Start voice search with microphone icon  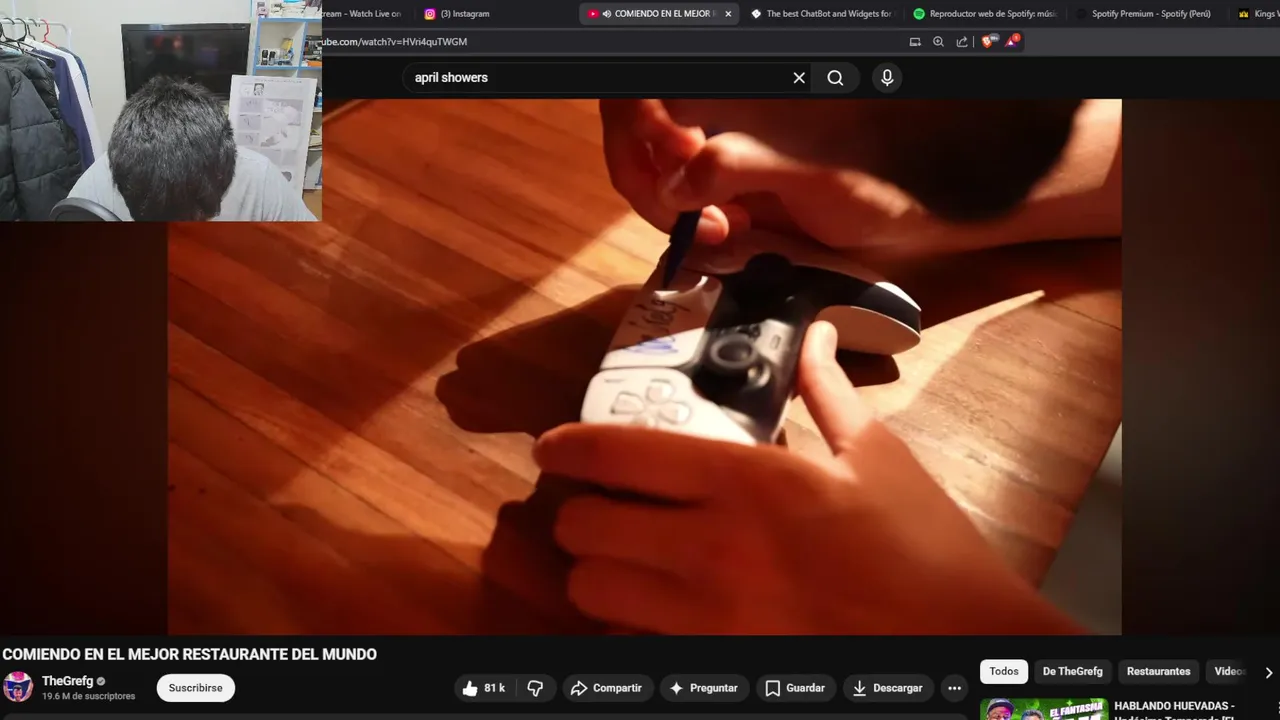click(887, 78)
